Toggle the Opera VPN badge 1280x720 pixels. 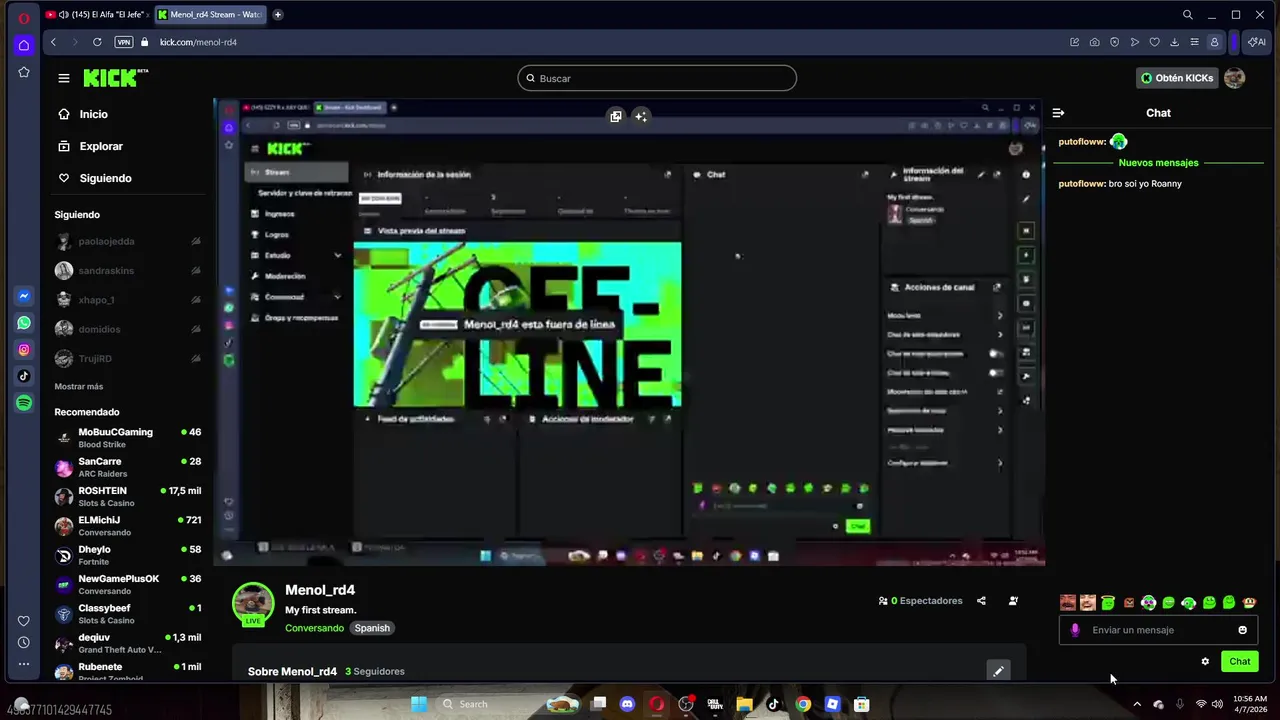pyautogui.click(x=124, y=42)
